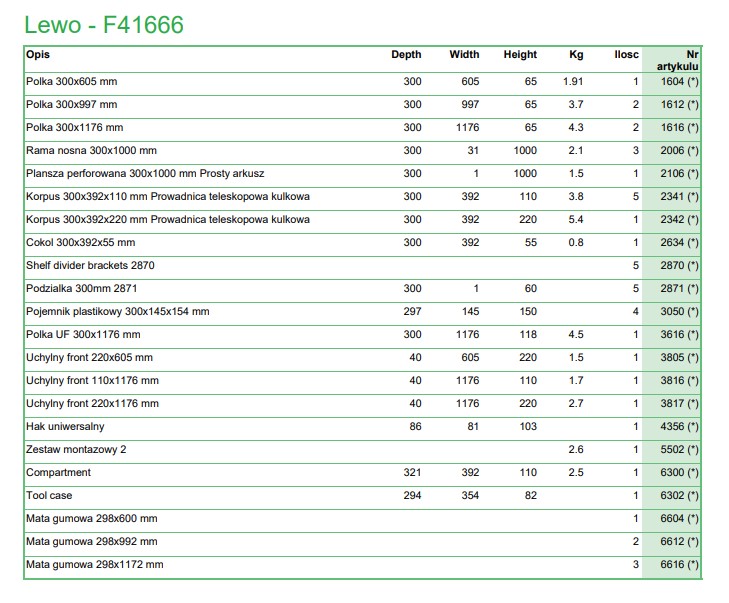Image resolution: width=729 pixels, height=603 pixels.
Task: Click width value '997'
Action: pyautogui.click(x=470, y=105)
